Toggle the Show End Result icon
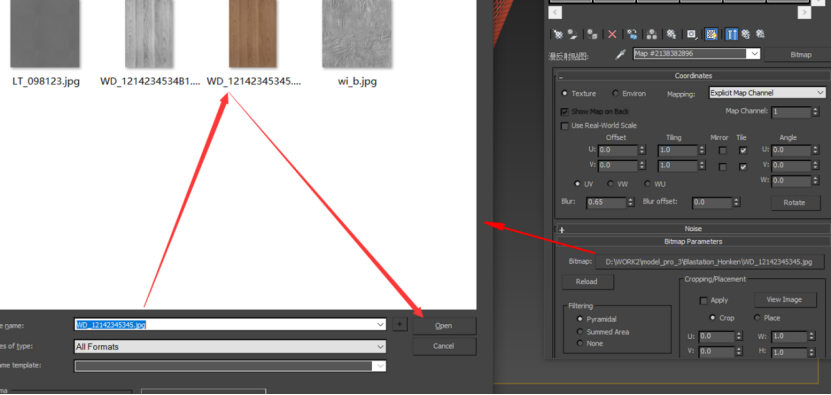The width and height of the screenshot is (831, 395). tap(731, 34)
